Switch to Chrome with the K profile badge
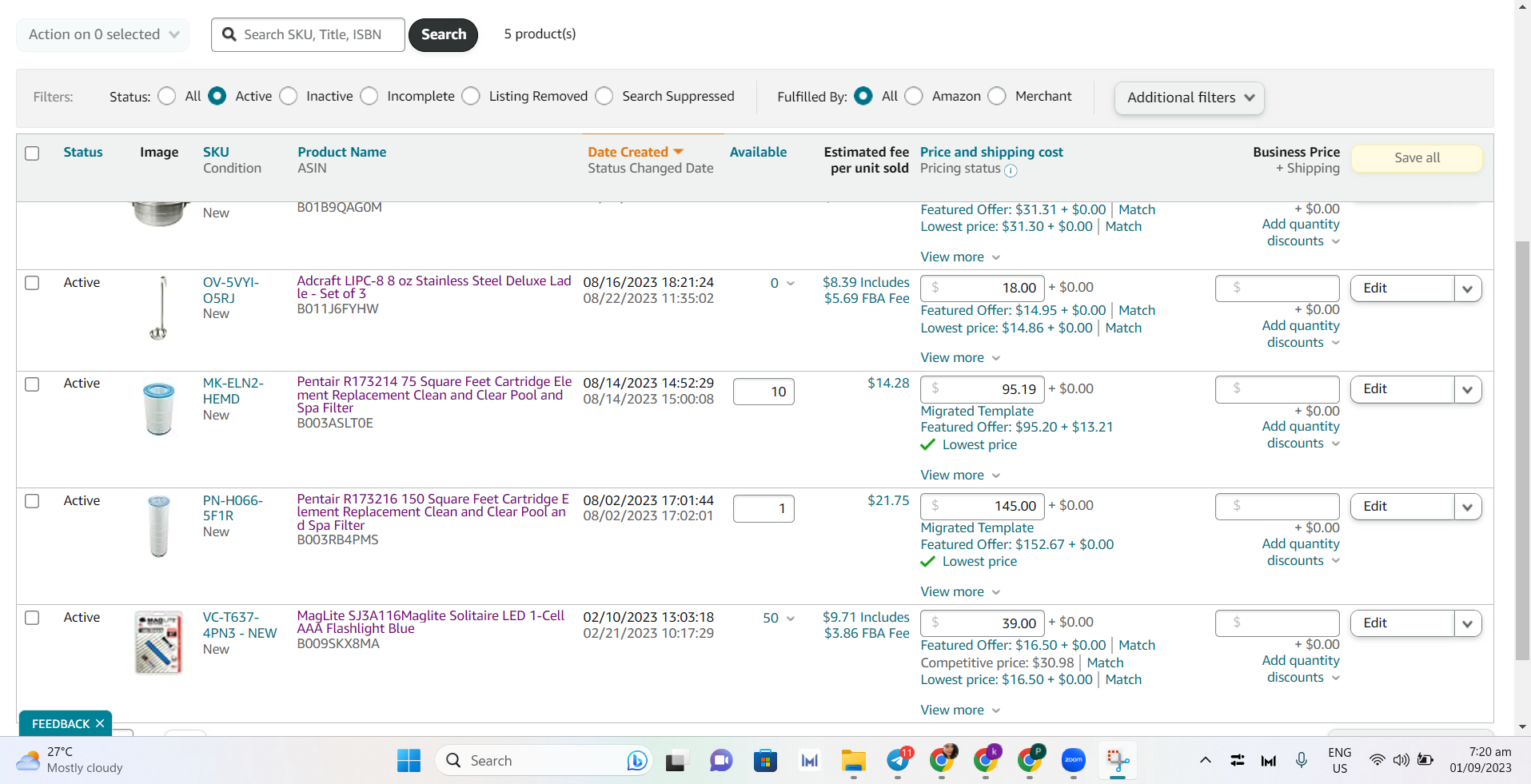Viewport: 1531px width, 784px height. coord(987,759)
